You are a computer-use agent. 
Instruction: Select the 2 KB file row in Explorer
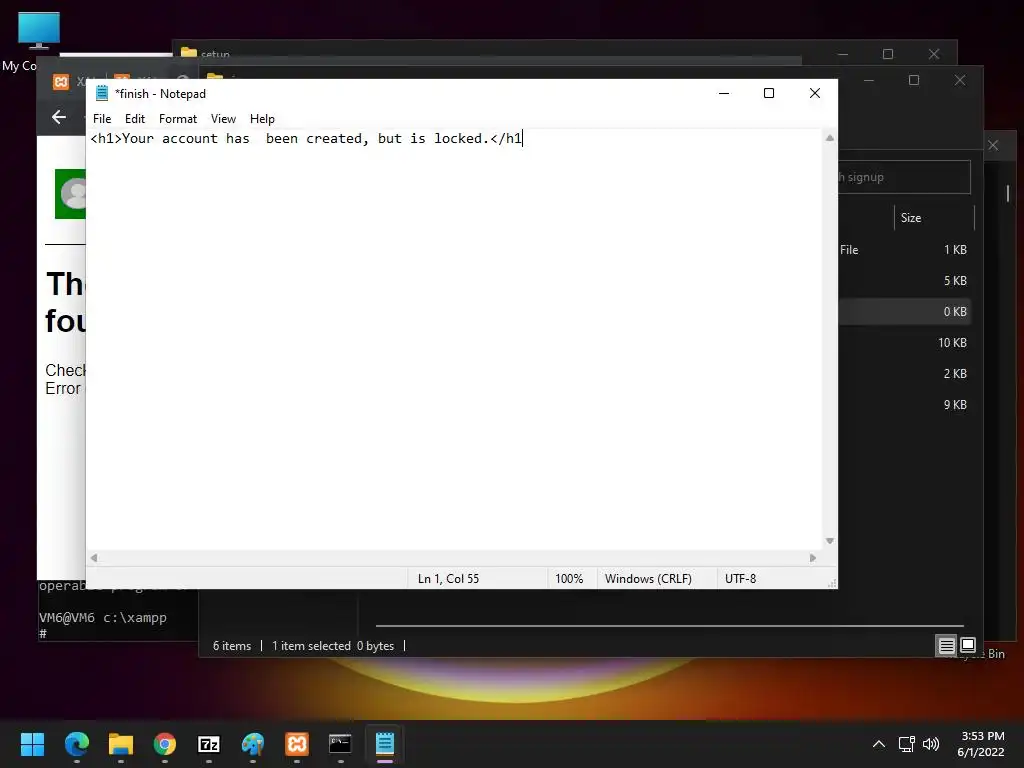(904, 374)
